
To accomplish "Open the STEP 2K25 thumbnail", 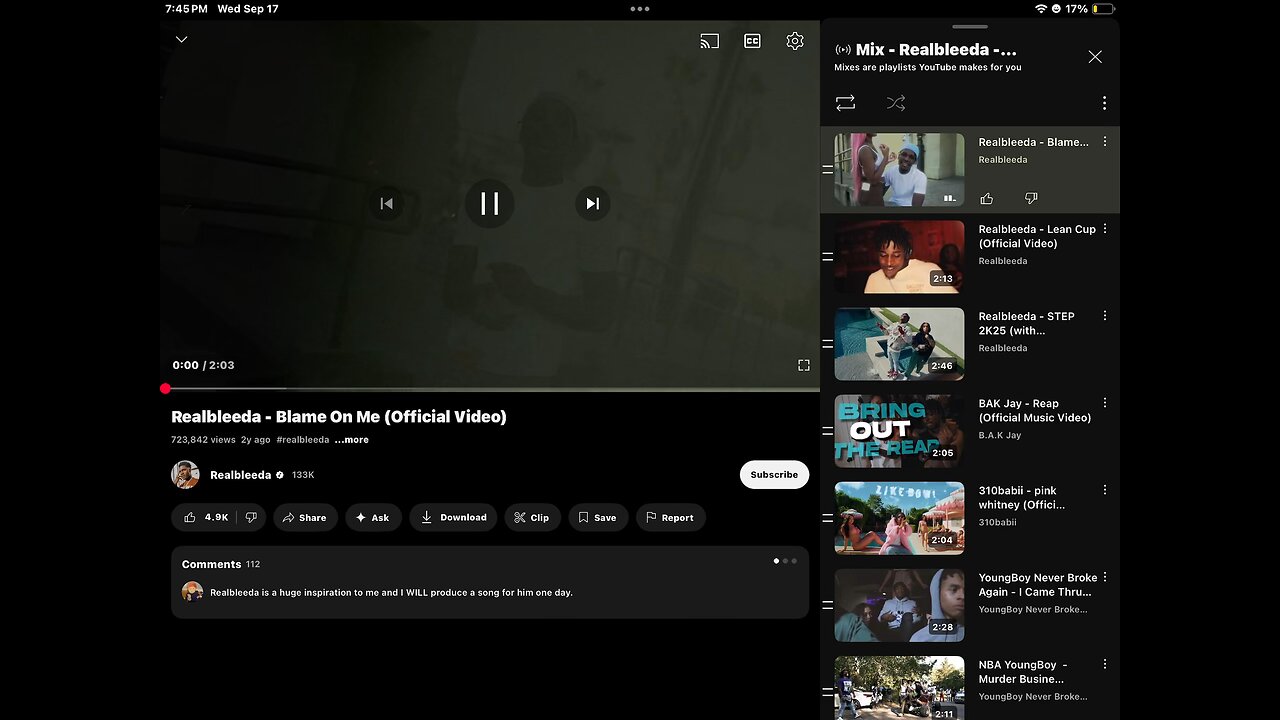I will coord(900,344).
